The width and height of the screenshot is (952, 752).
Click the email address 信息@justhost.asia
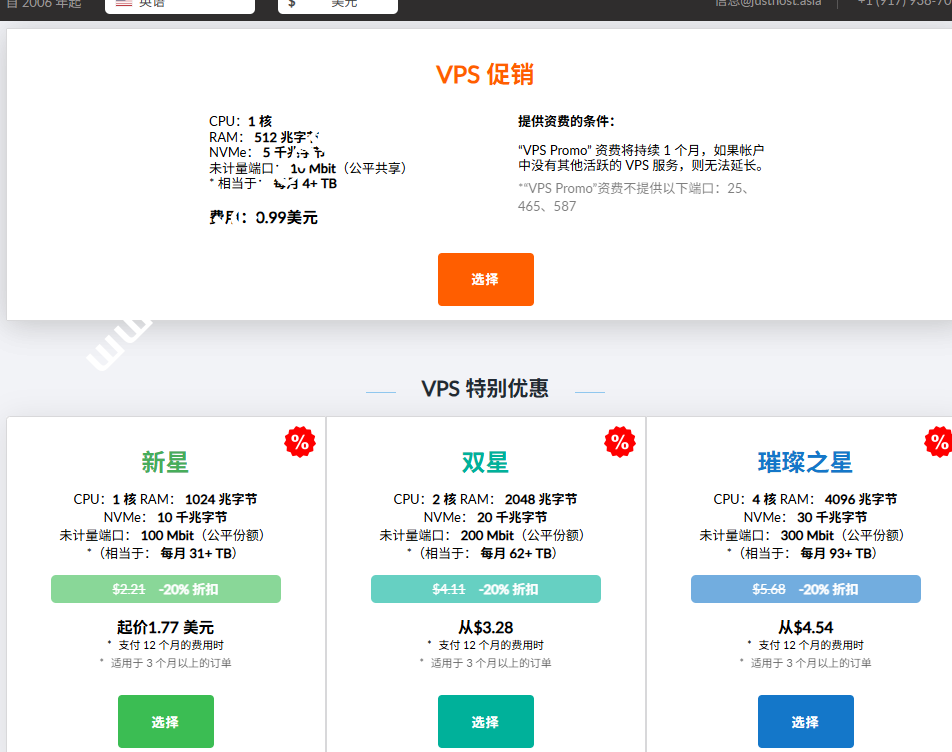[769, 3]
